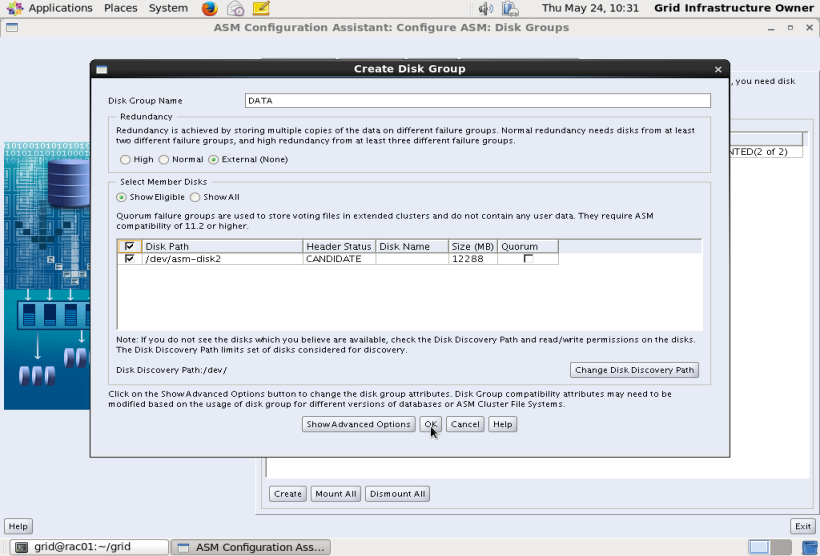Select the /dev/asm-disk2 path cell

tap(222, 259)
